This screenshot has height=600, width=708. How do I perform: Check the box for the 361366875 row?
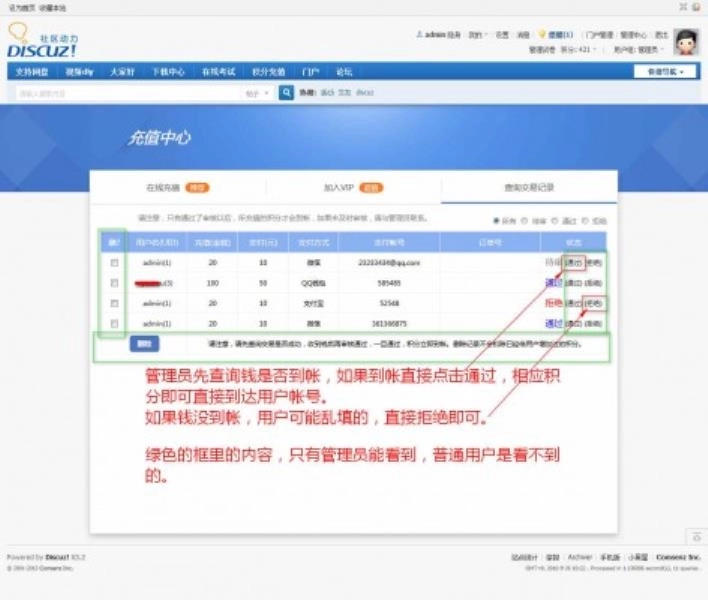pos(114,324)
